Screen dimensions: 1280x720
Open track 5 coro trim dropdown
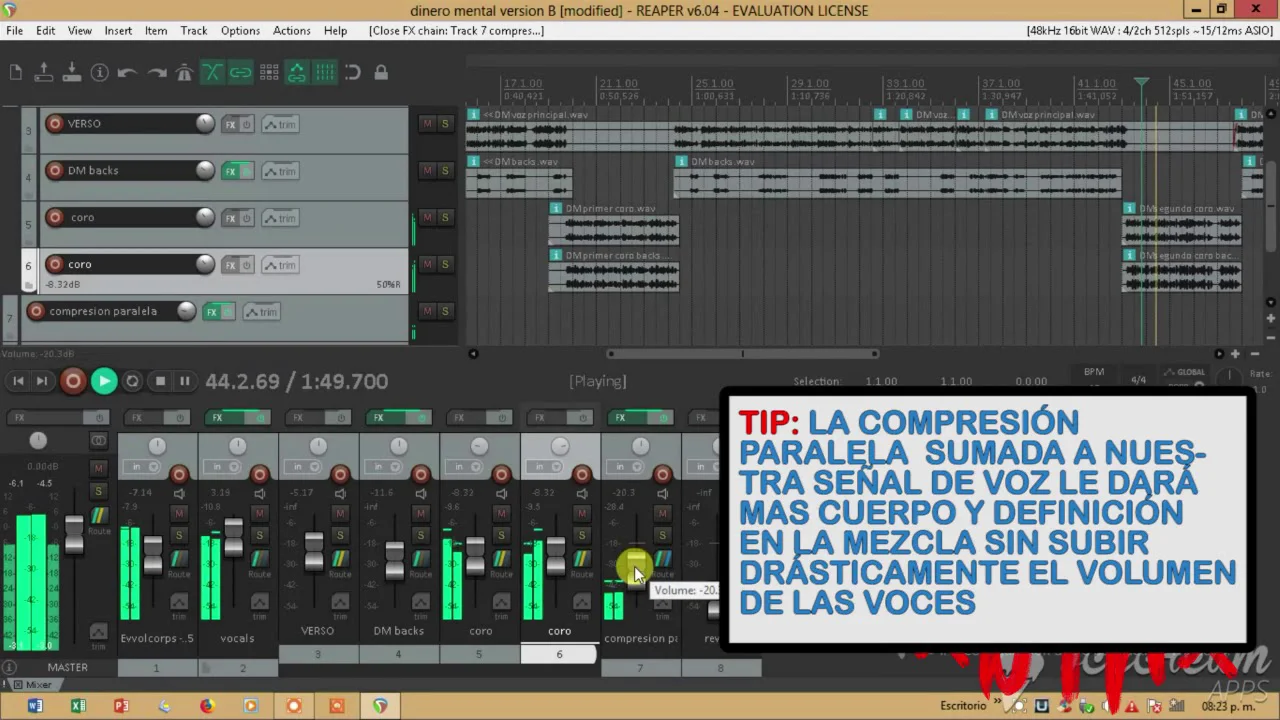click(x=280, y=218)
